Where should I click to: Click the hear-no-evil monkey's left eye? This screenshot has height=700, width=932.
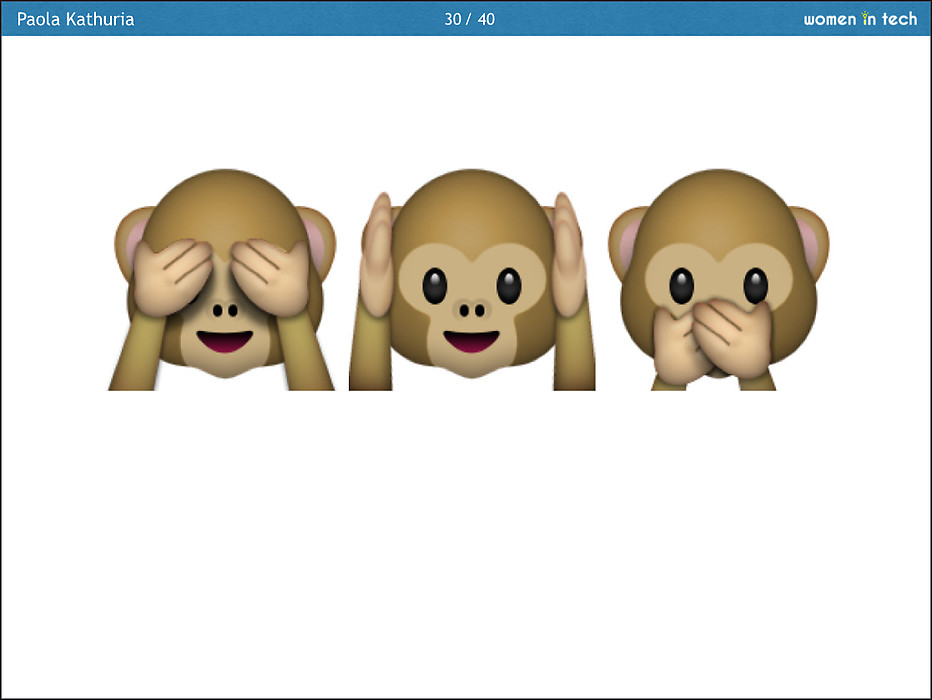434,287
